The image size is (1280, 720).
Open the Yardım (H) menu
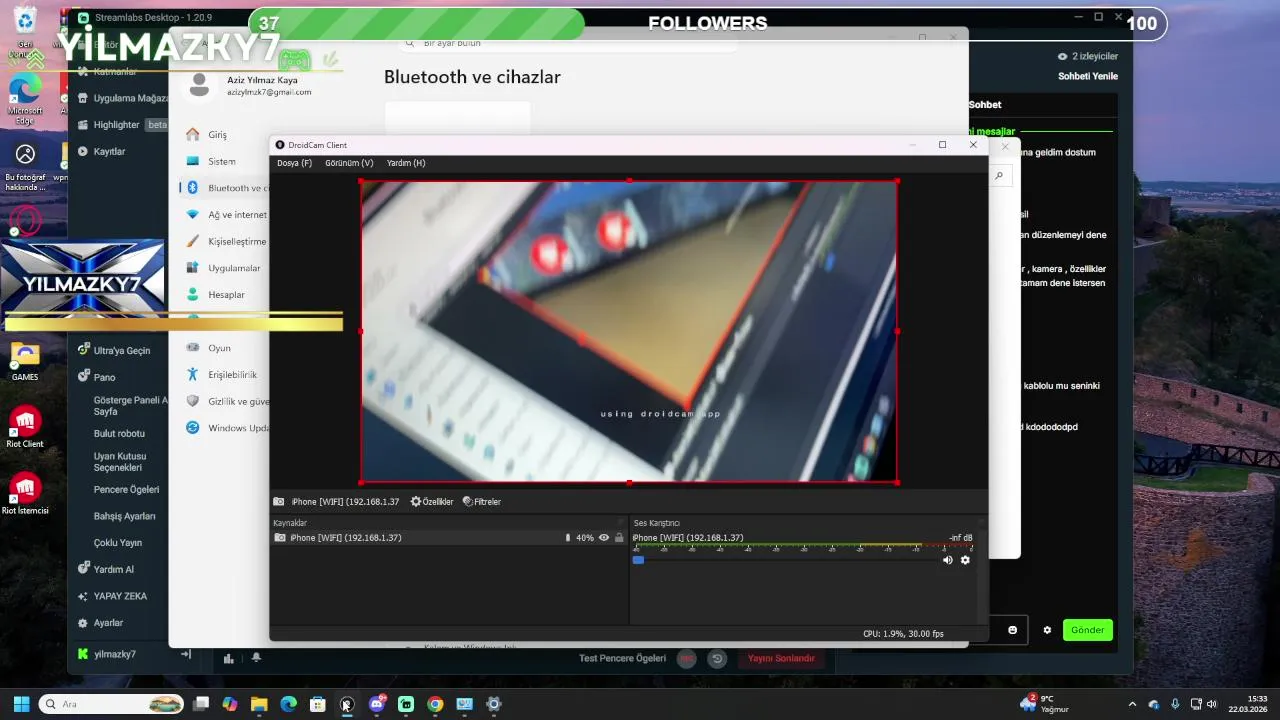pos(406,163)
